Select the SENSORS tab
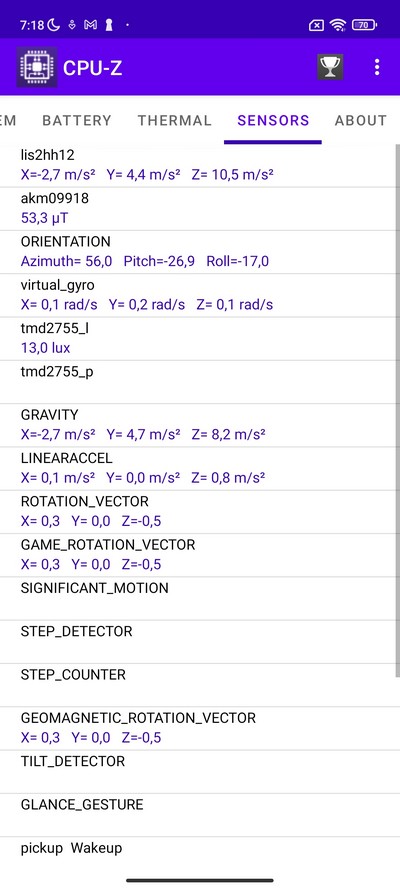This screenshot has height=889, width=400. click(273, 120)
